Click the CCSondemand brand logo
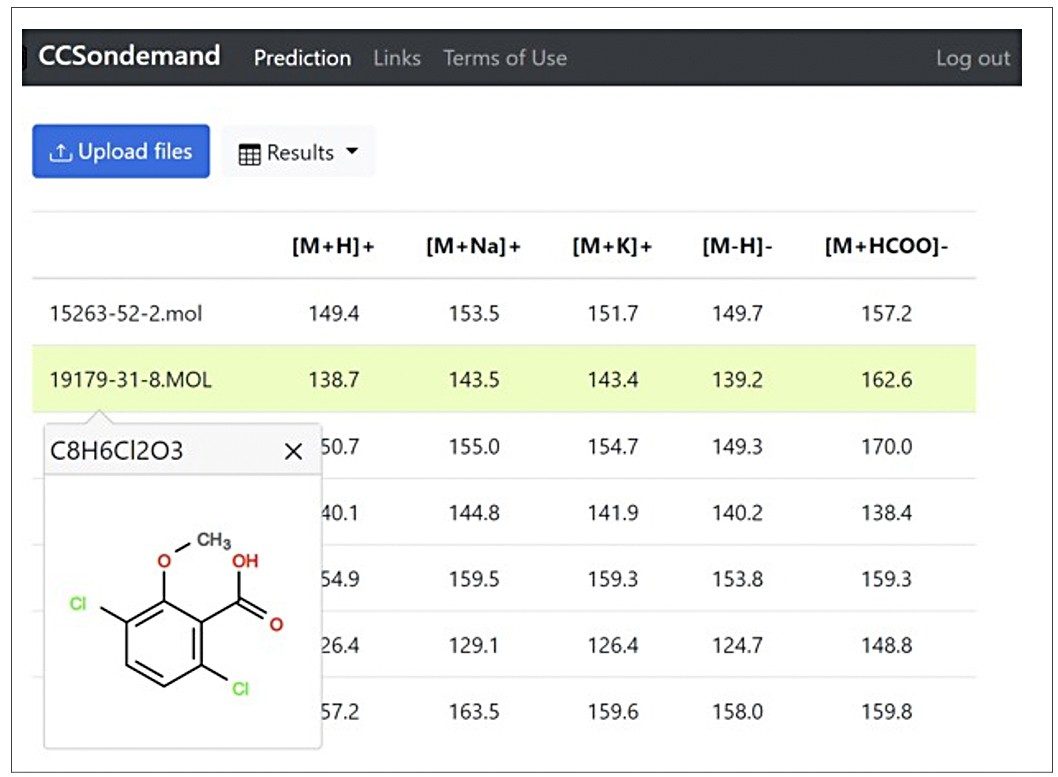The width and height of the screenshot is (1058, 777). (129, 56)
